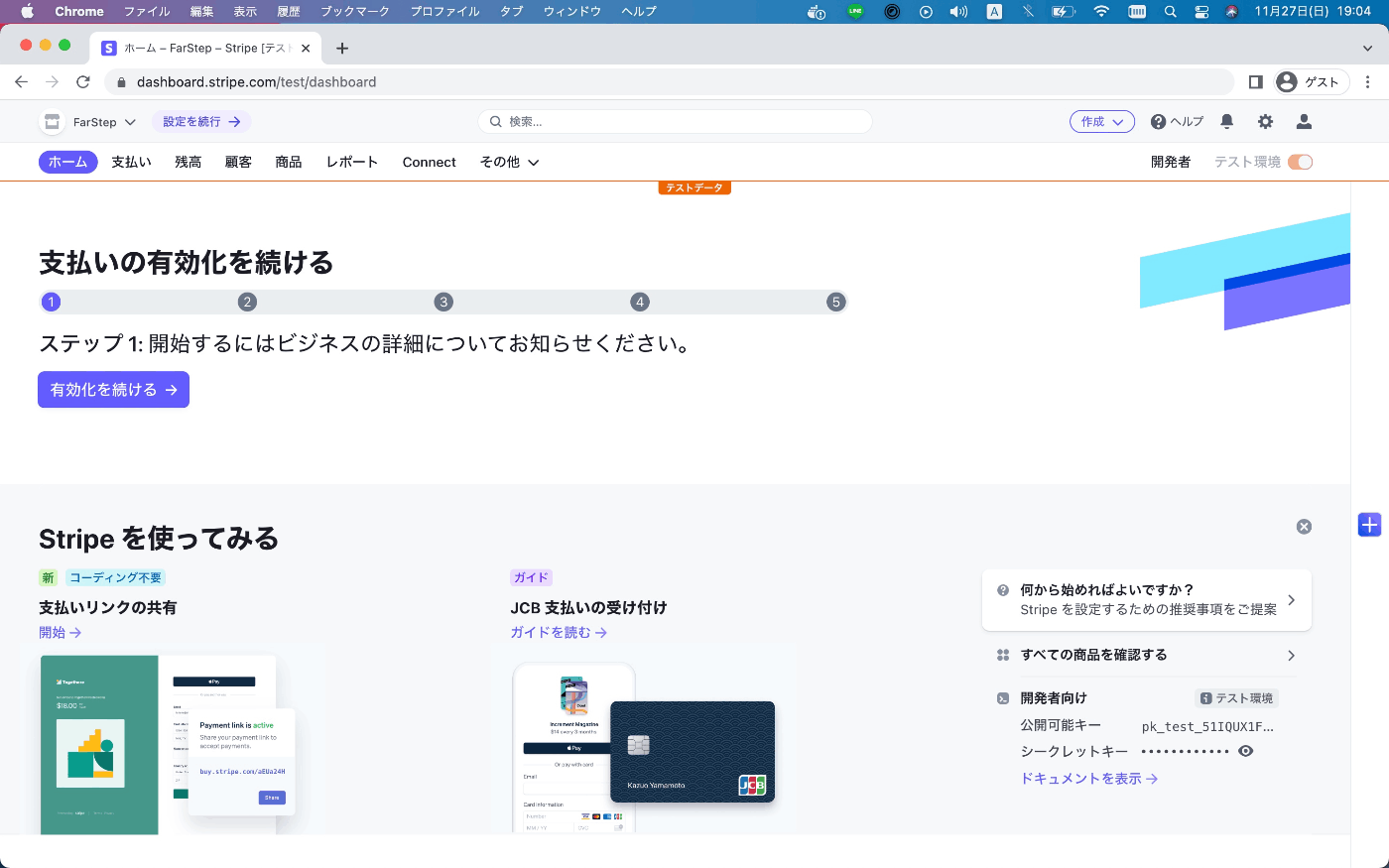Click the grid icon beside すべての商品を確認する
This screenshot has width=1389, height=868.
[x=1003, y=655]
